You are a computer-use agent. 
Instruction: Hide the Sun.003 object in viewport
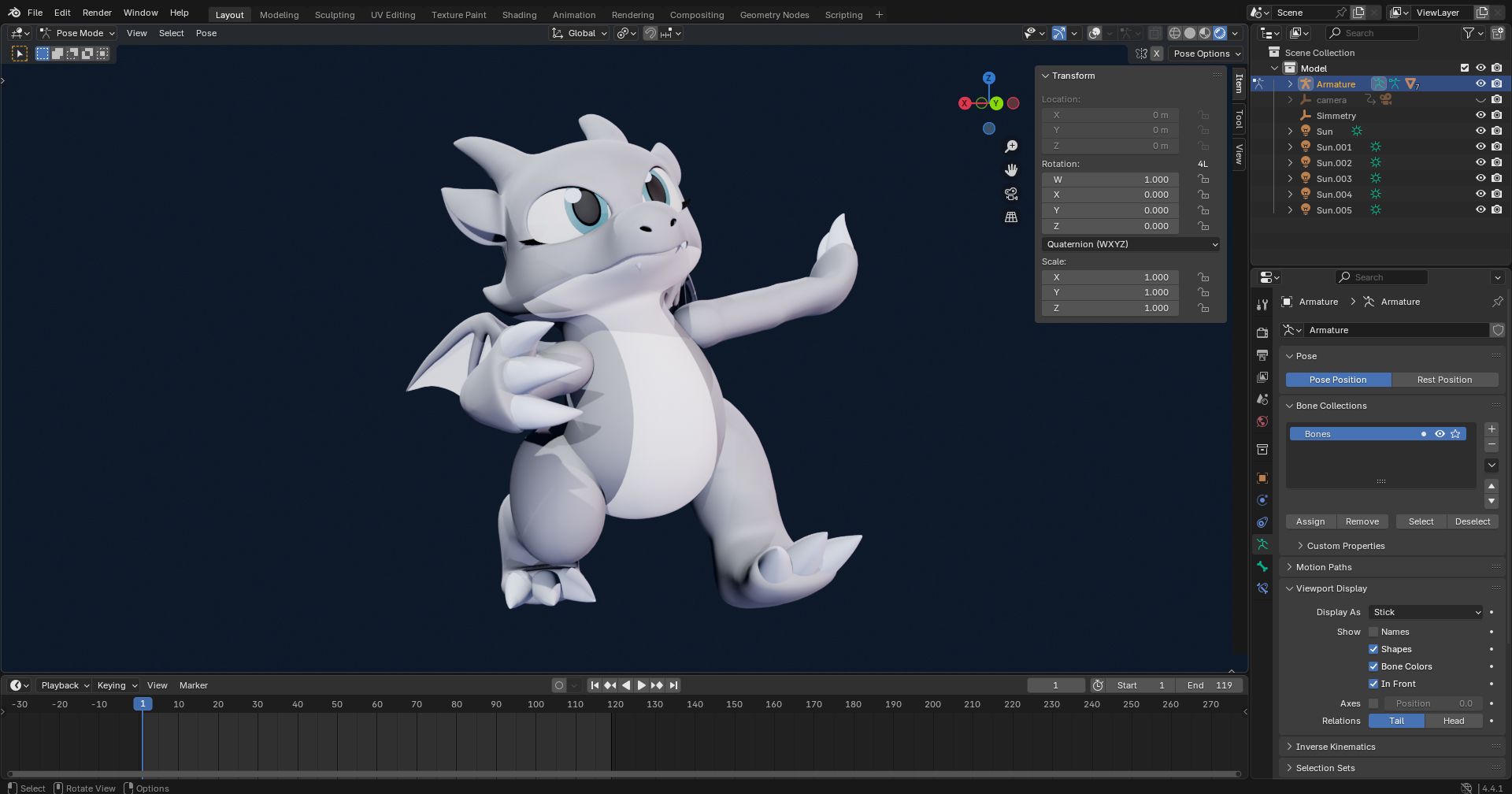tap(1480, 179)
